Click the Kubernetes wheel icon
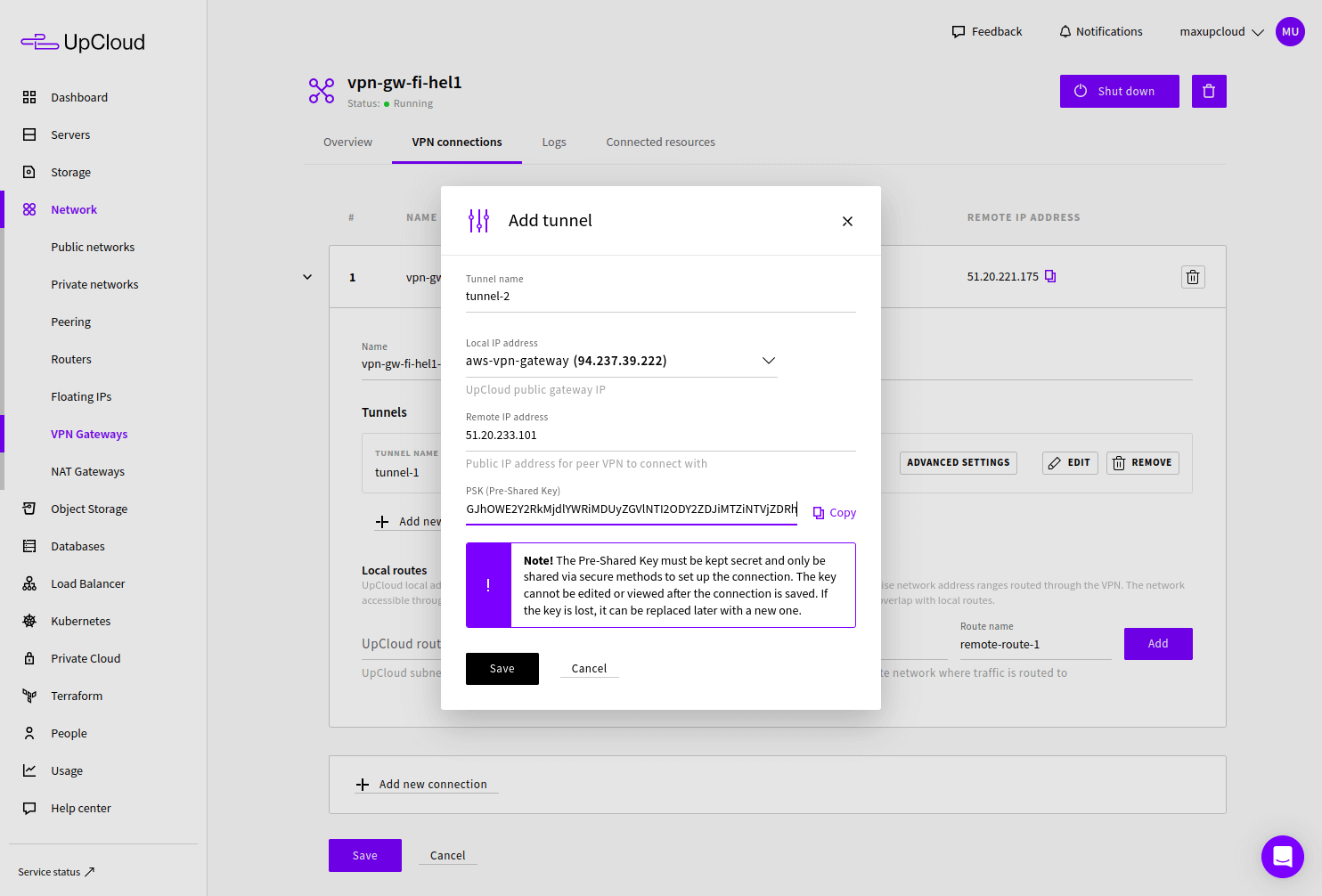1322x896 pixels. coord(29,621)
